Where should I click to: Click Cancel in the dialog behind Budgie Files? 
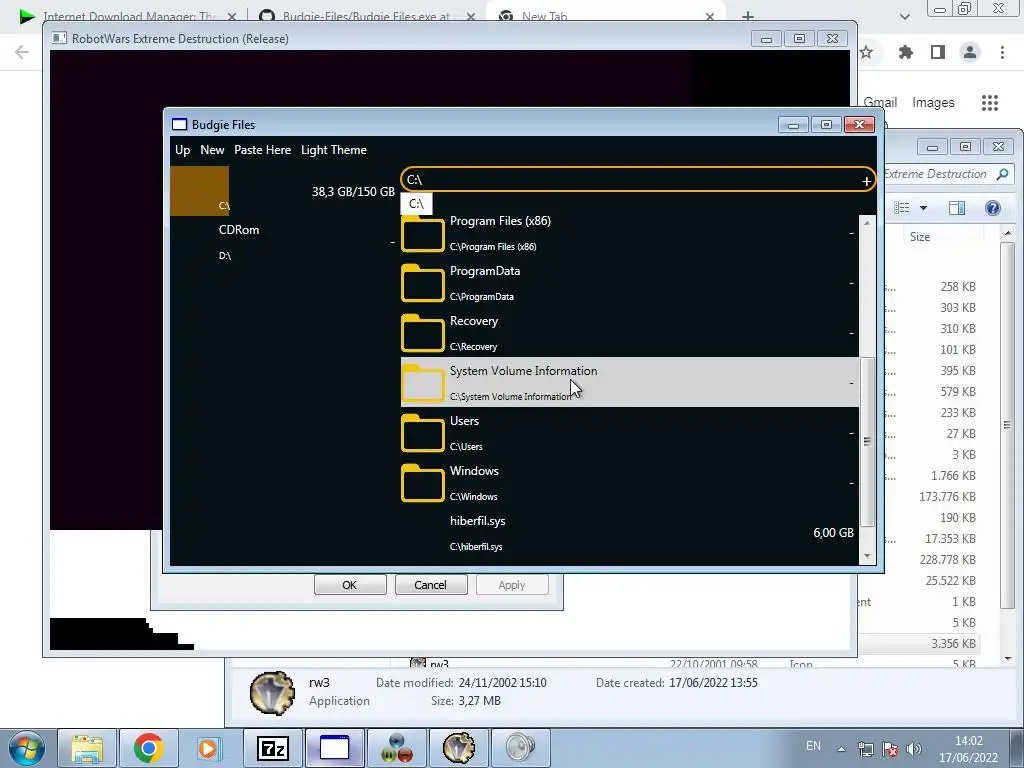[x=430, y=584]
